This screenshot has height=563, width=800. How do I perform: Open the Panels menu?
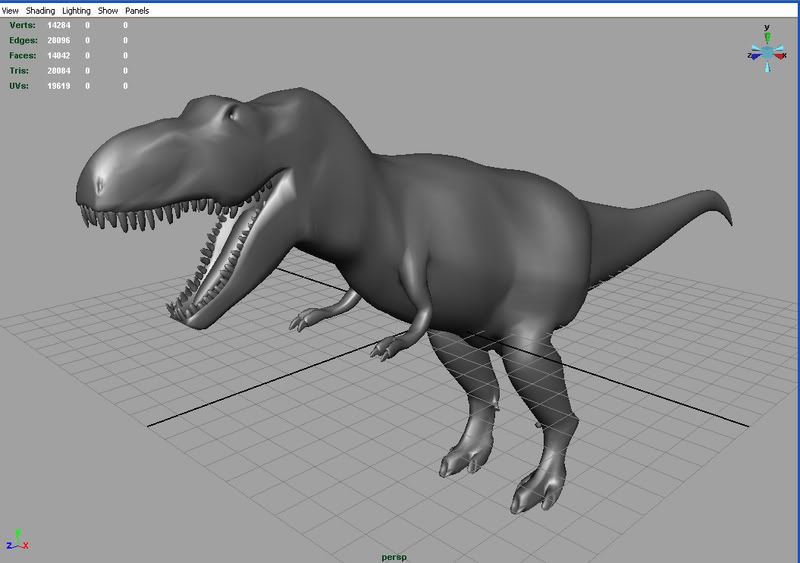(x=137, y=10)
